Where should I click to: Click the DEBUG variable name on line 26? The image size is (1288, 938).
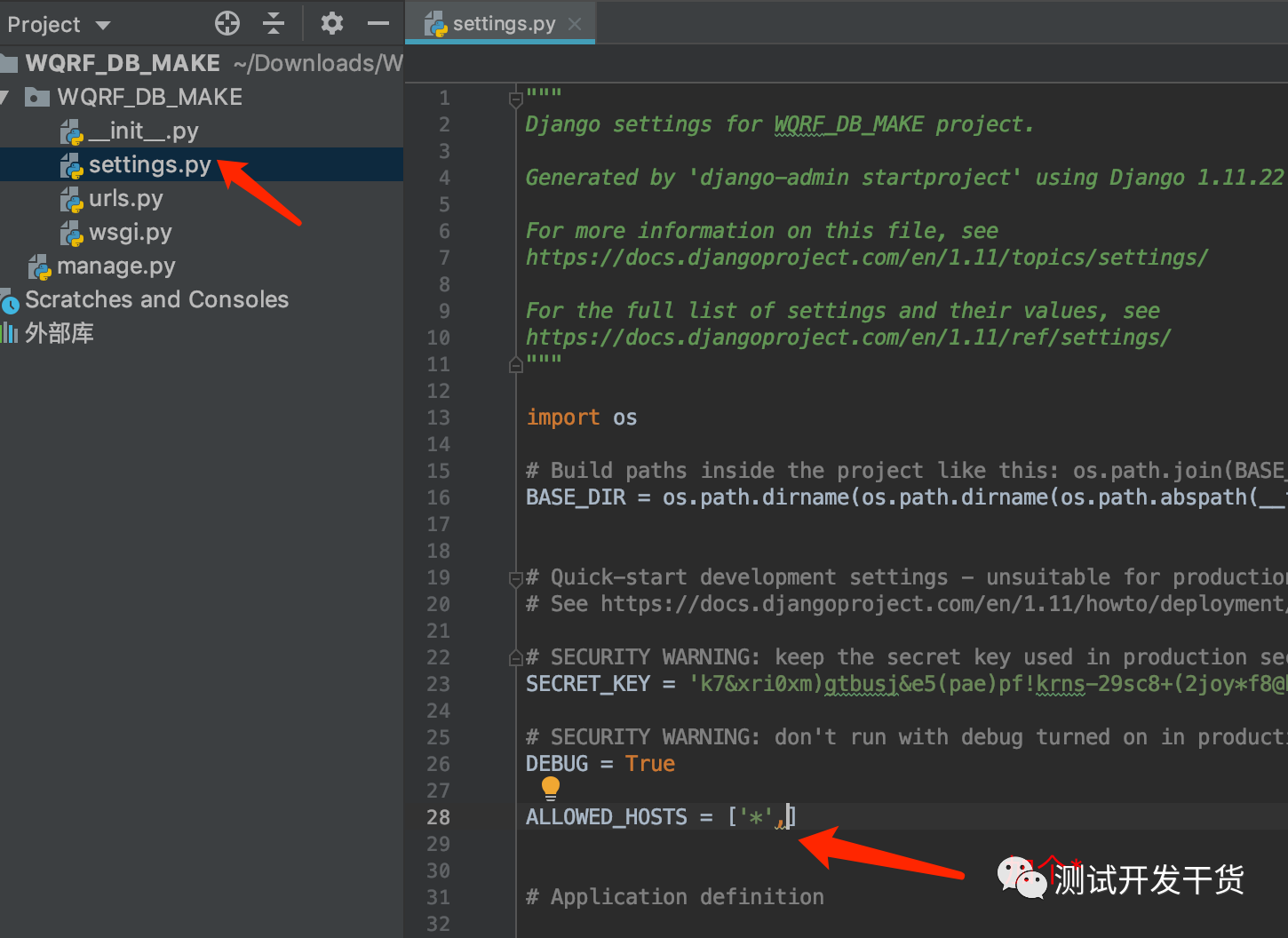pyautogui.click(x=557, y=764)
